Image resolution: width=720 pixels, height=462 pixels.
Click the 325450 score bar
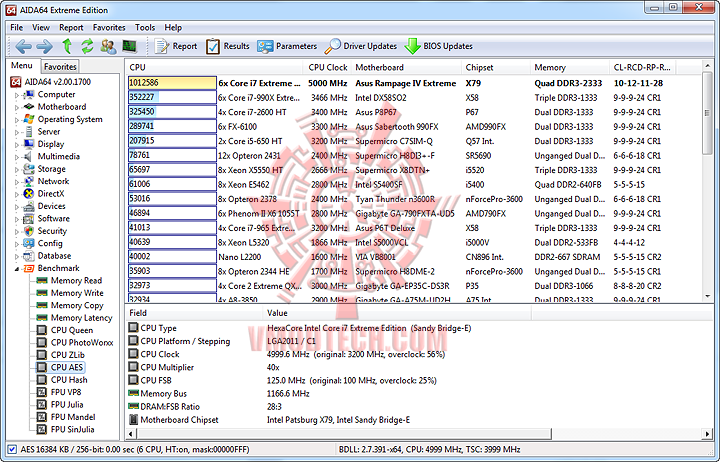coord(172,112)
